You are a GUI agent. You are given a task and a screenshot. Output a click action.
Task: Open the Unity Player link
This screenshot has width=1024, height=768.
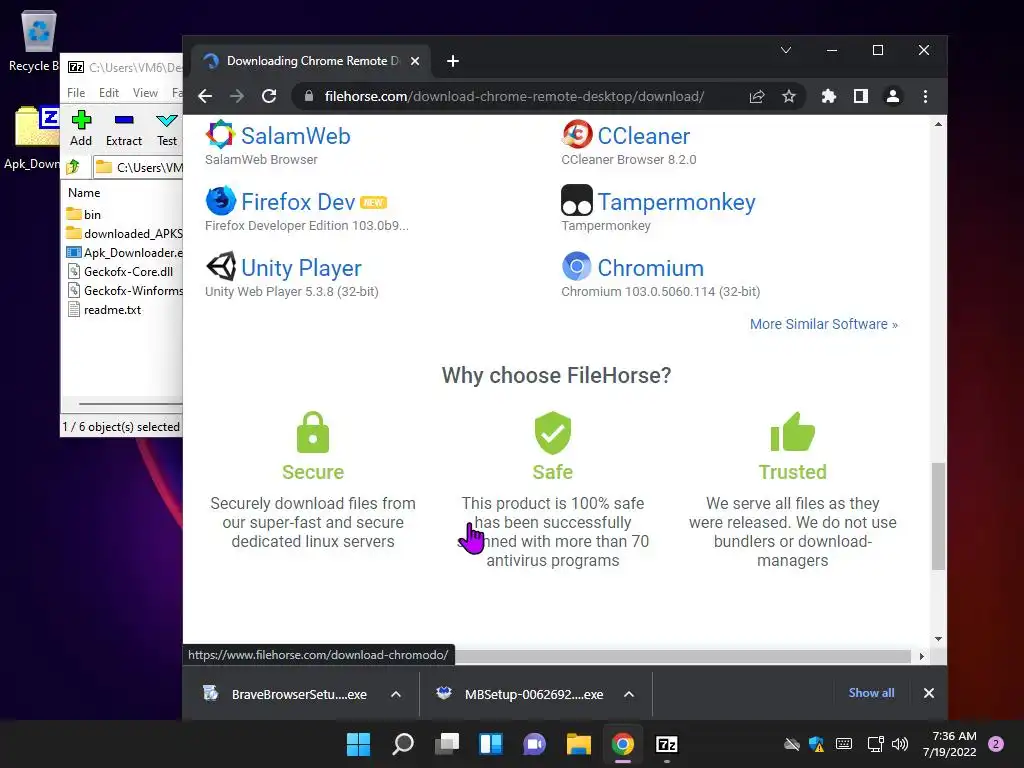tap(301, 268)
